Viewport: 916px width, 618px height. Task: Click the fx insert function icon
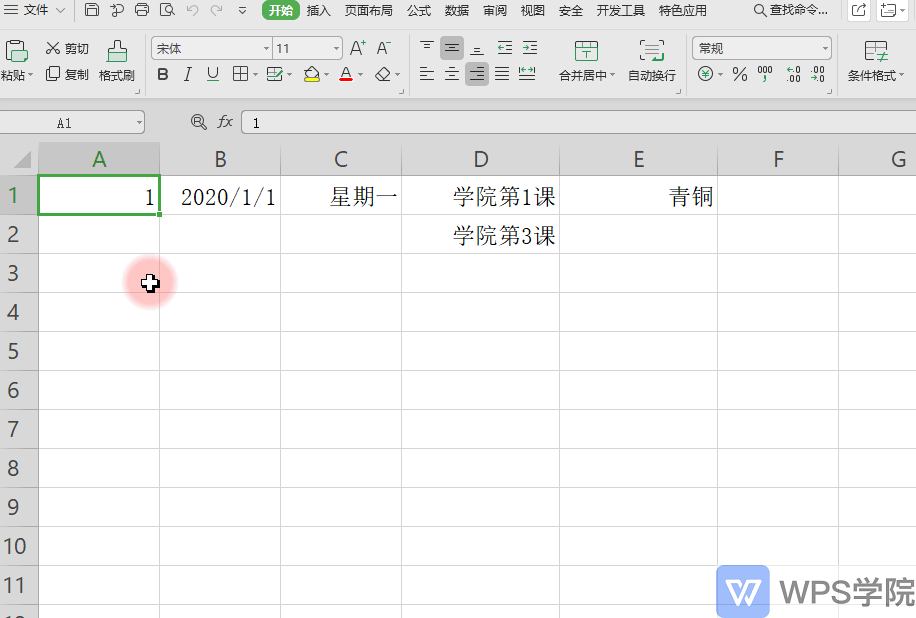[x=225, y=122]
